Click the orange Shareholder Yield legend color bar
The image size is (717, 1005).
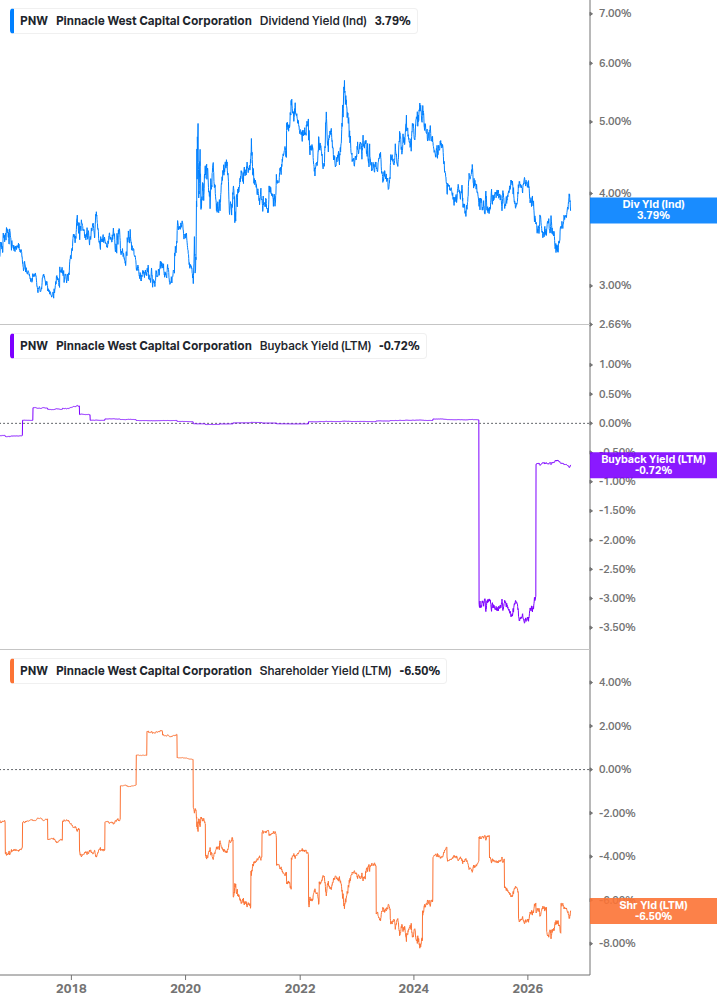point(12,671)
